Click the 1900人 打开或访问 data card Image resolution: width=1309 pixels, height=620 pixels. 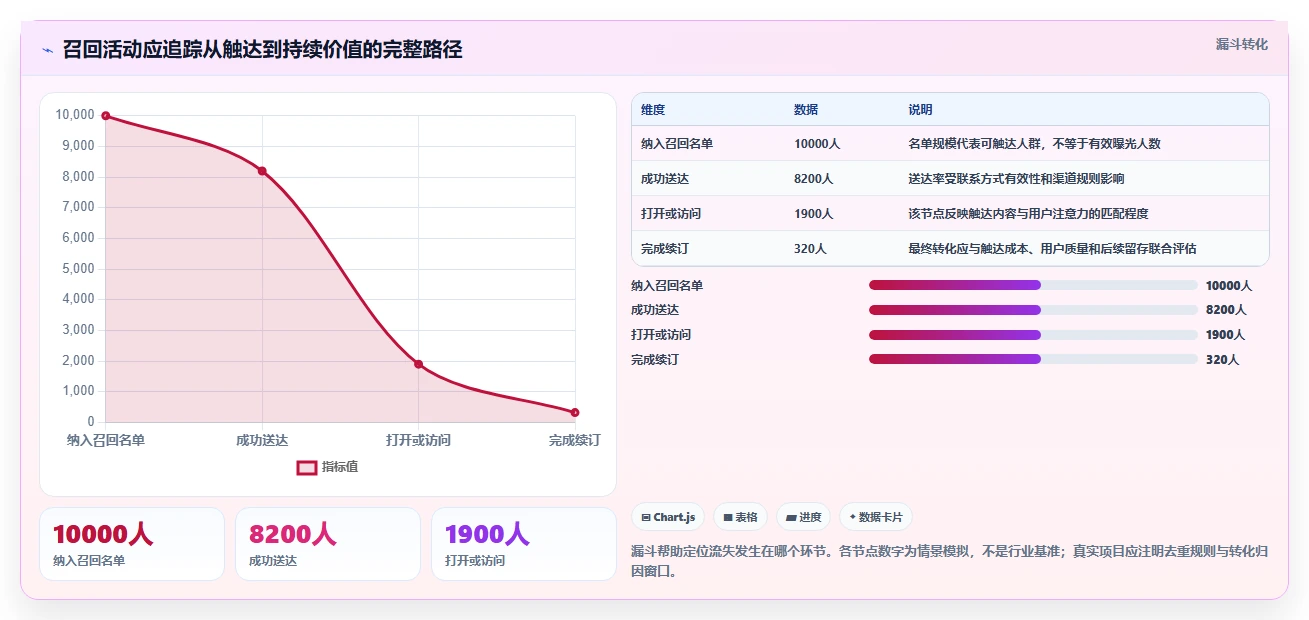pyautogui.click(x=524, y=544)
